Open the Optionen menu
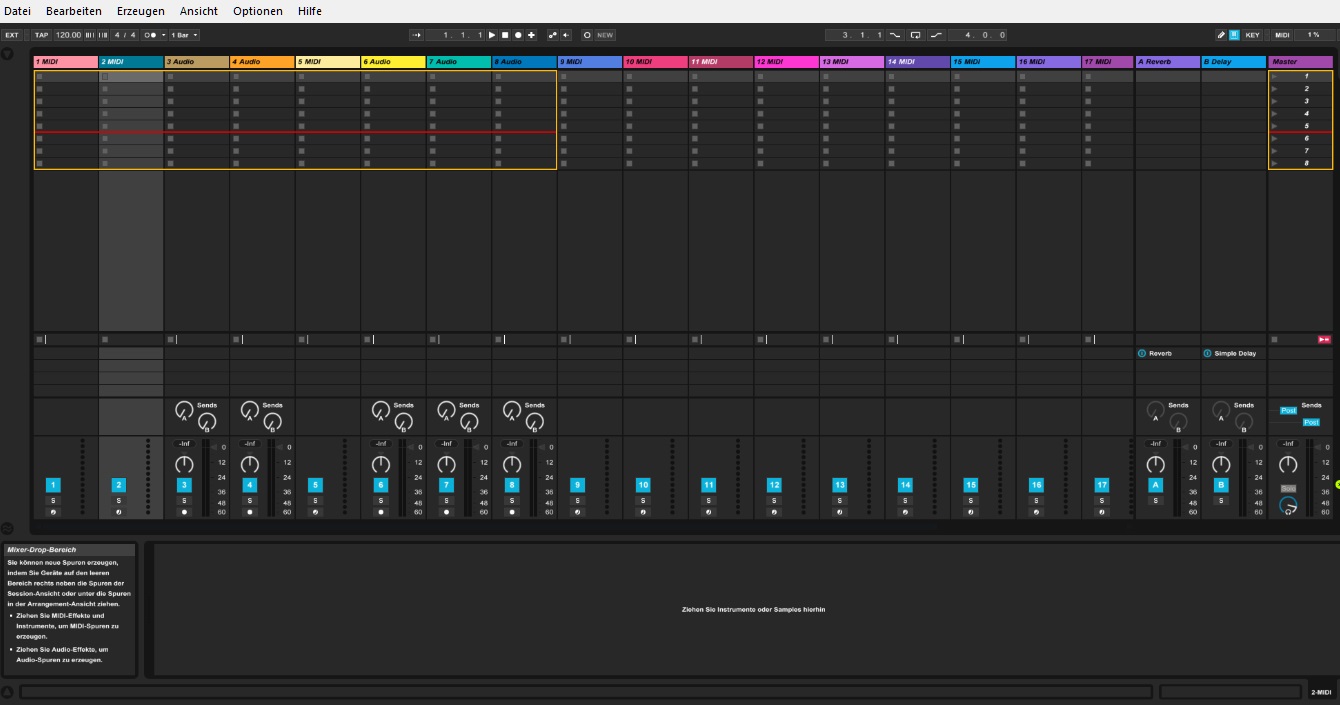This screenshot has width=1340, height=705. click(x=258, y=11)
